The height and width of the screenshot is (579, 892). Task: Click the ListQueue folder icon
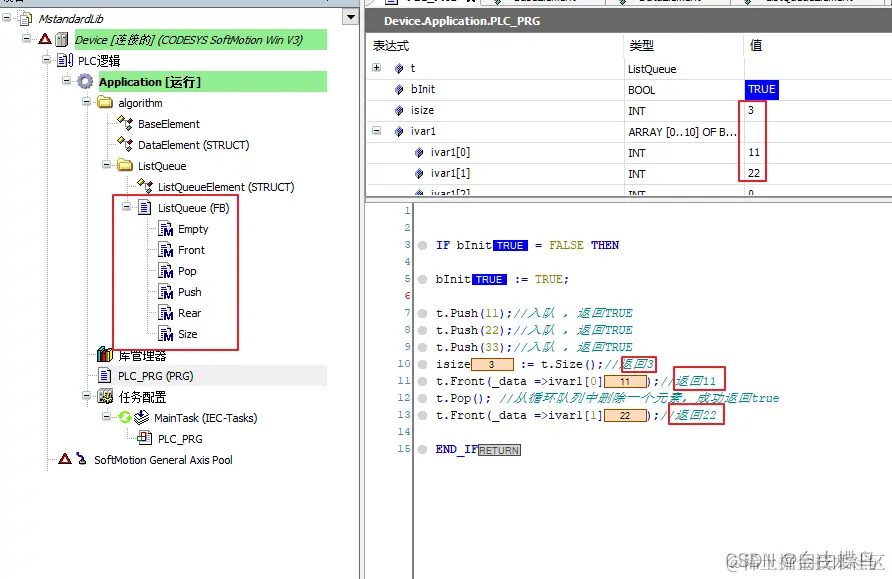click(x=125, y=166)
